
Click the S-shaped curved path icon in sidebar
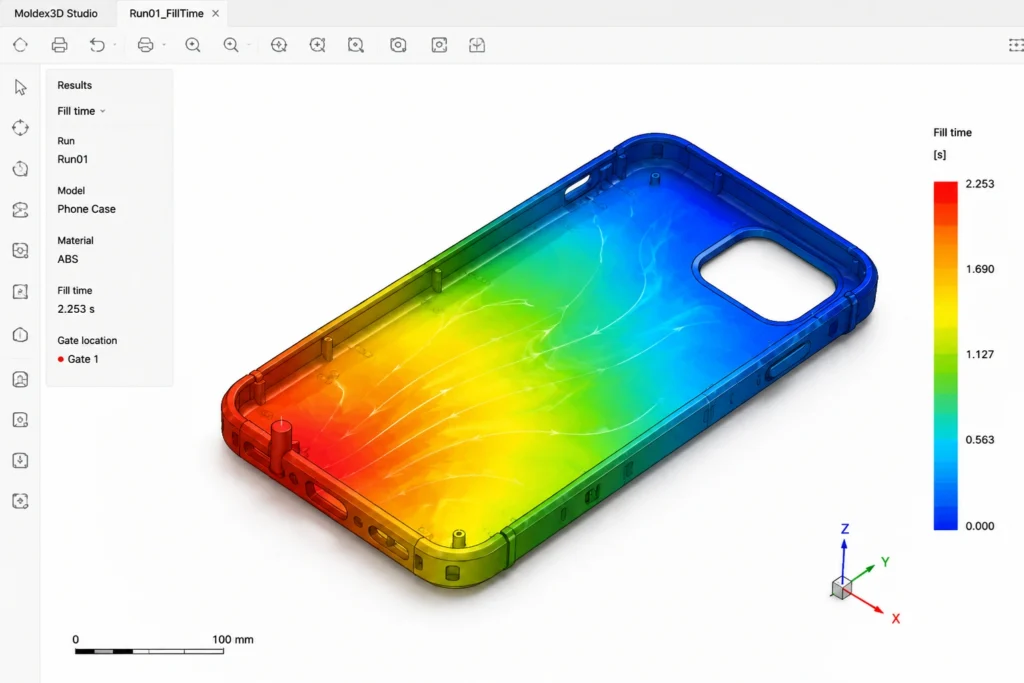pyautogui.click(x=20, y=210)
